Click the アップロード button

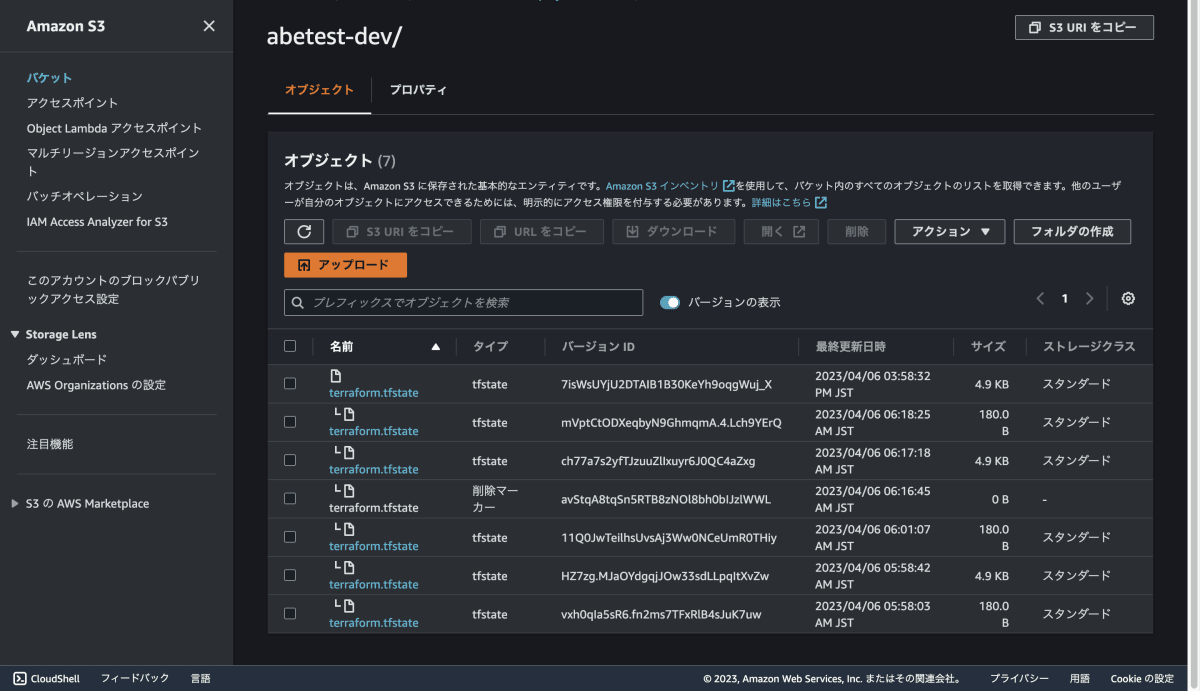(345, 265)
